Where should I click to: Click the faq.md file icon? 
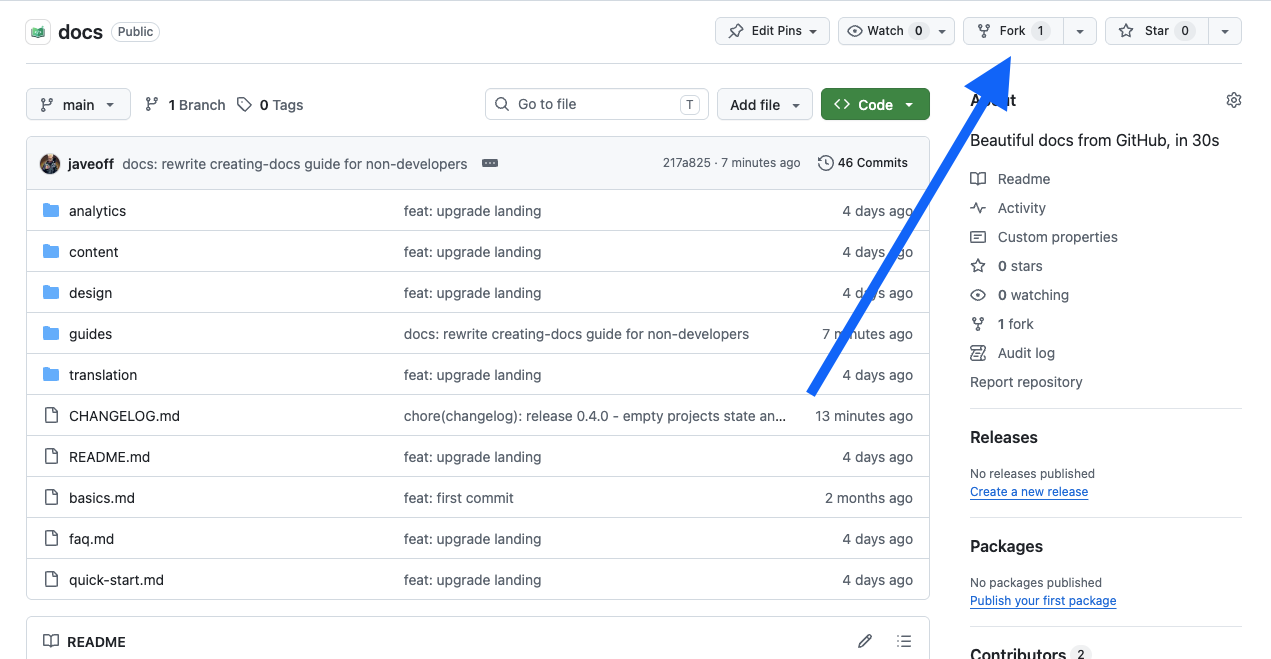[x=51, y=538]
